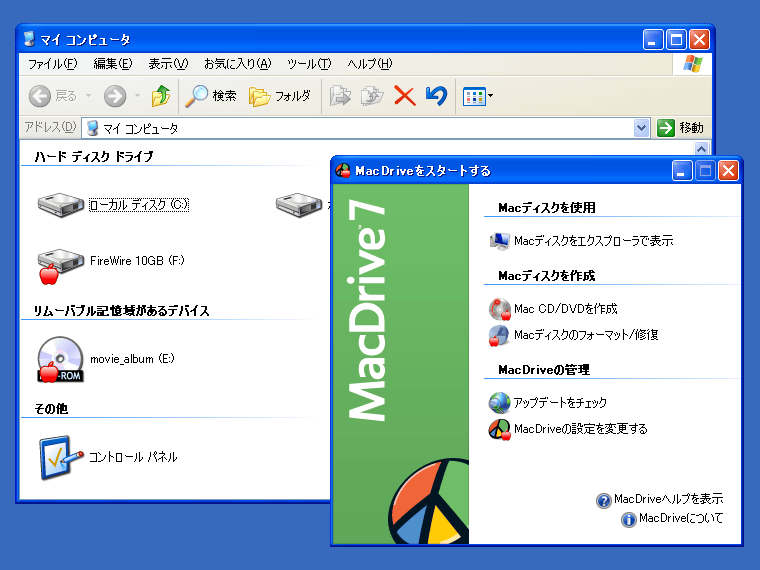This screenshot has width=760, height=570.
Task: Maximize the マイ コンピュータ window
Action: click(x=676, y=39)
